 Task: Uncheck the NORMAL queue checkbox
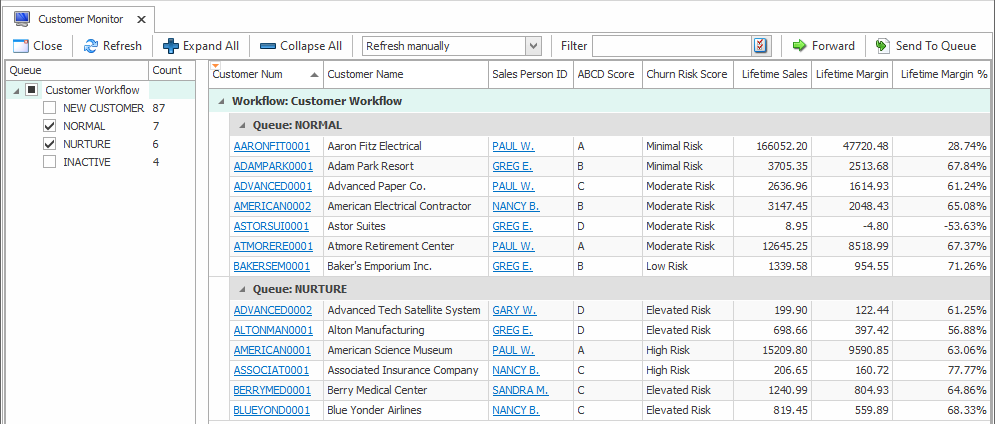[x=50, y=126]
